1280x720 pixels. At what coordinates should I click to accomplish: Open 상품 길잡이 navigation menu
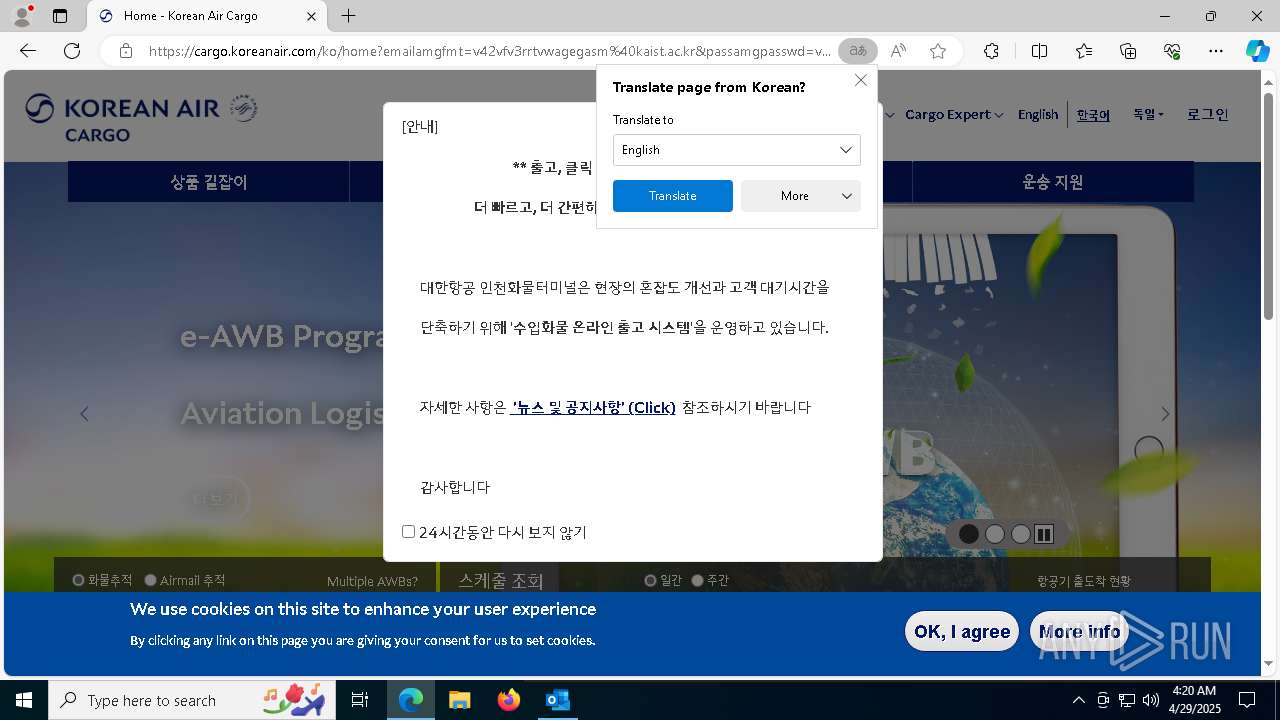pos(209,182)
